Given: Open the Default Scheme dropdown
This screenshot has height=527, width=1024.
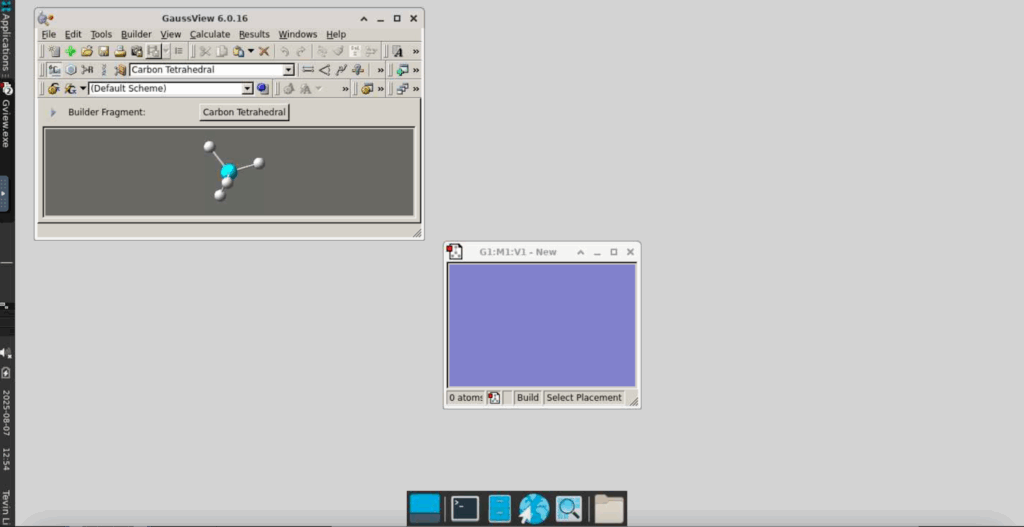Looking at the screenshot, I should (247, 88).
